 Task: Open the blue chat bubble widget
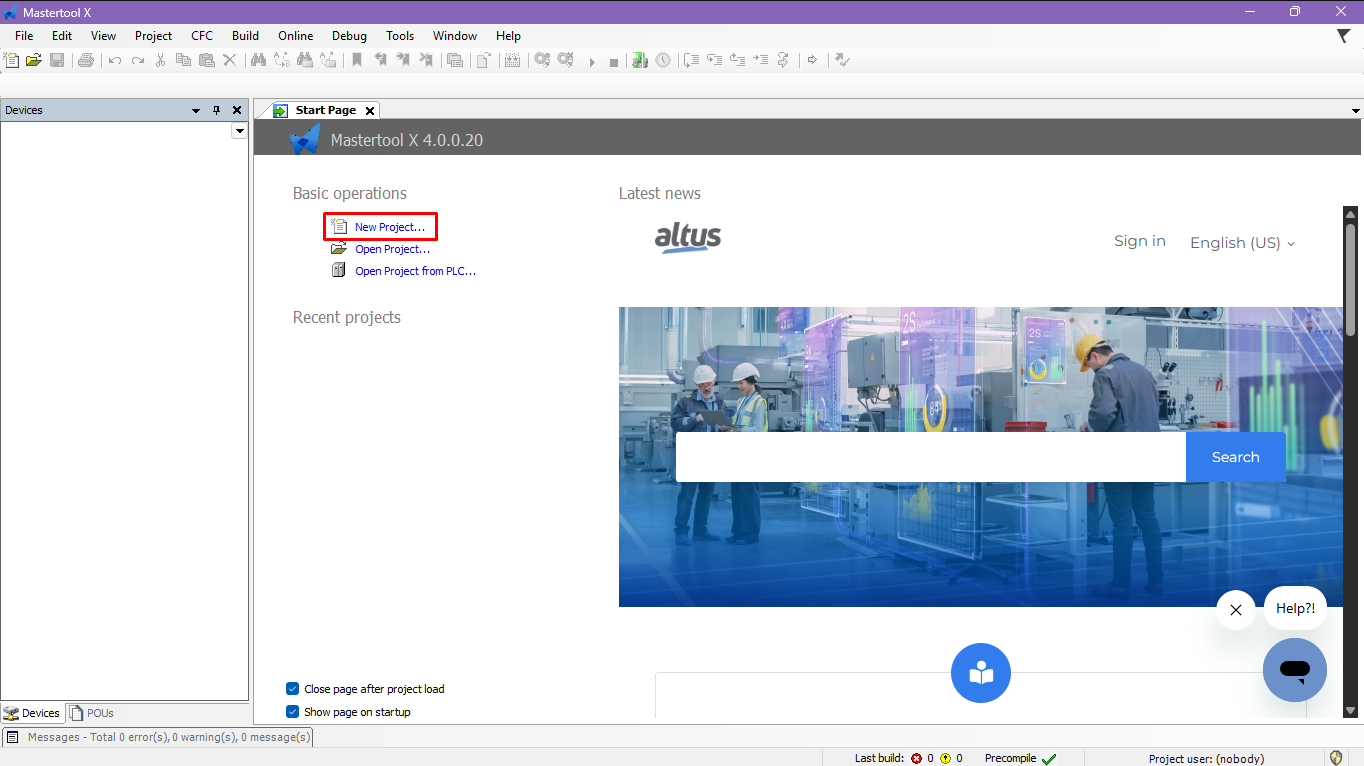[1294, 670]
